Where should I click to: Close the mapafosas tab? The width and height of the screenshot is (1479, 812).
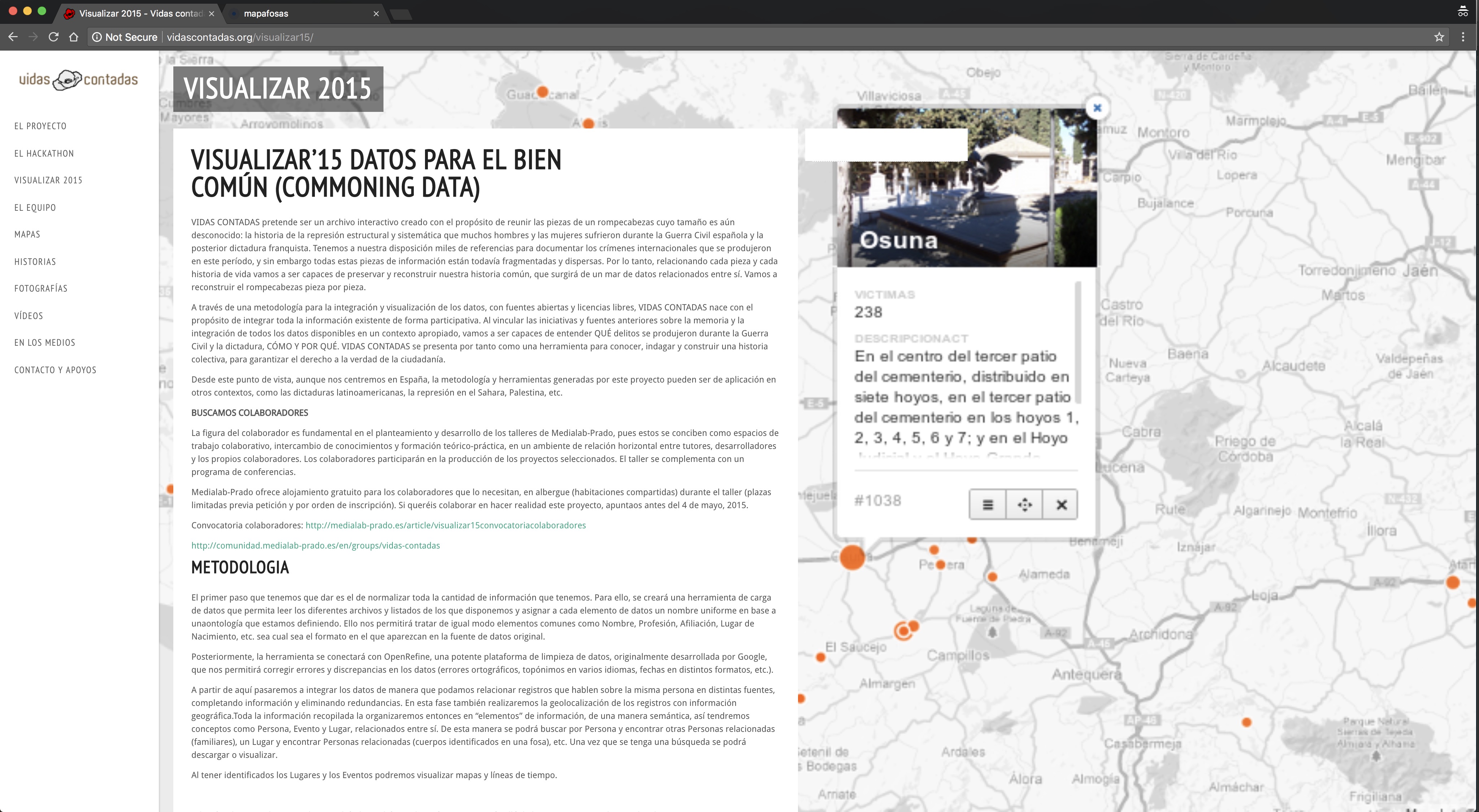376,13
